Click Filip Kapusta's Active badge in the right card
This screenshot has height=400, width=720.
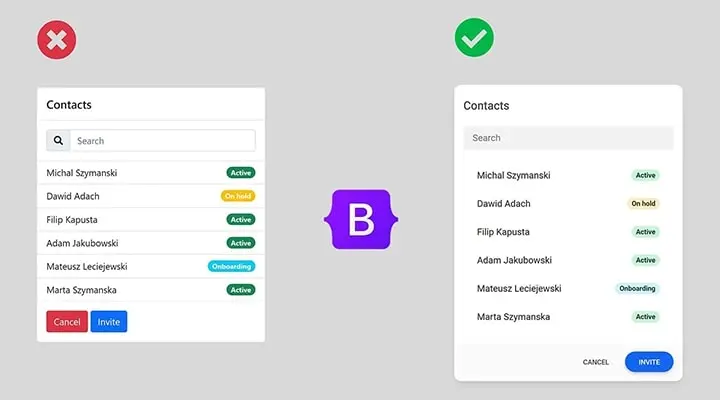(646, 232)
